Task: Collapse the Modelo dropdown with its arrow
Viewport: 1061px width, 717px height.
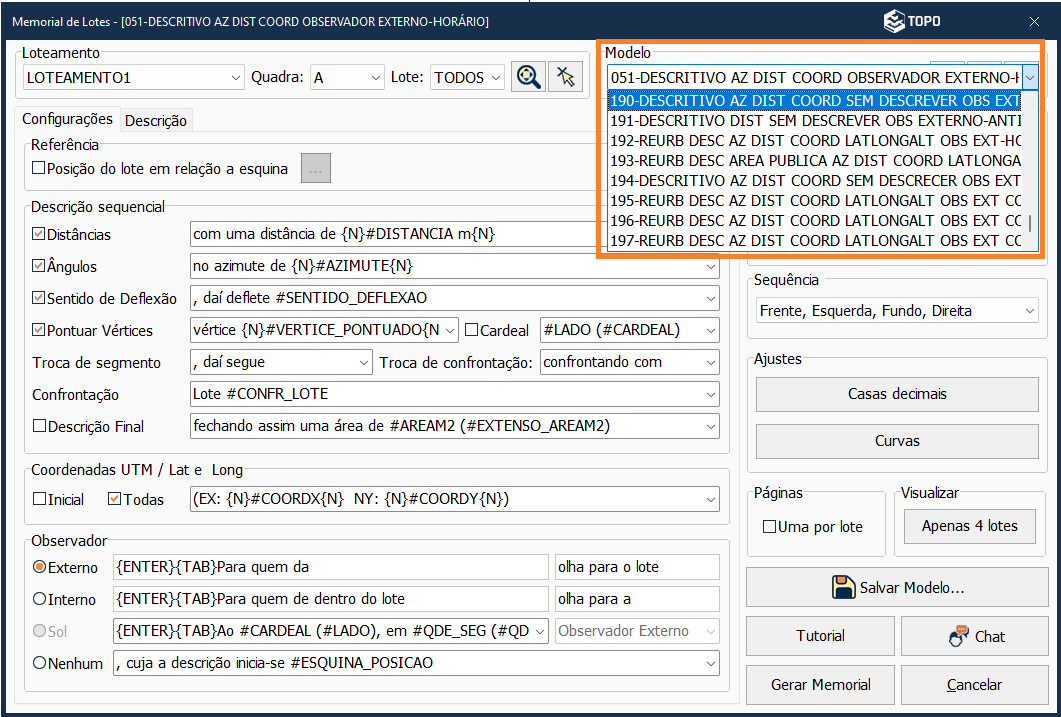Action: click(x=1030, y=77)
